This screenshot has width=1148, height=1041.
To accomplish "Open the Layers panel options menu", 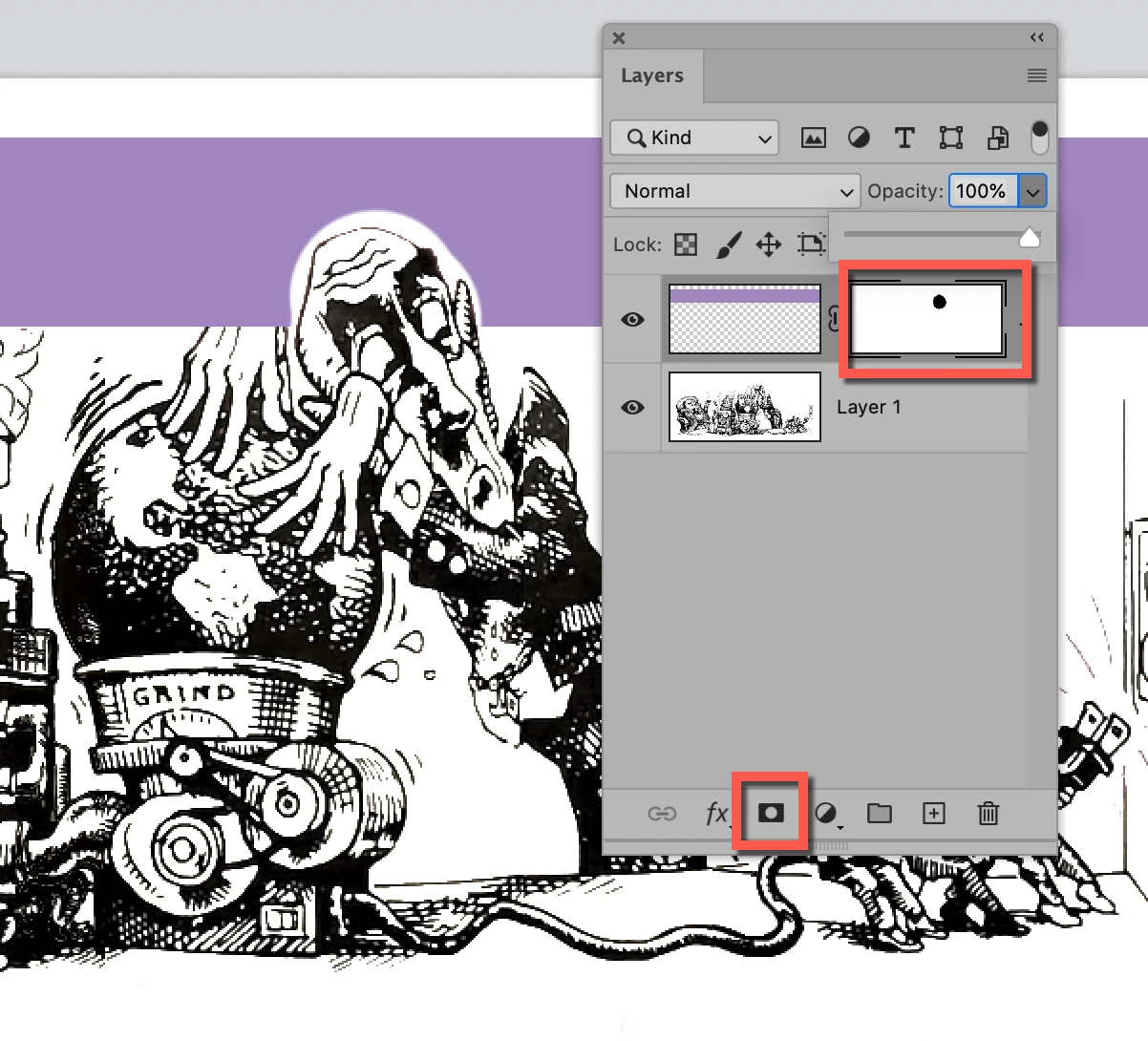I will (1037, 75).
